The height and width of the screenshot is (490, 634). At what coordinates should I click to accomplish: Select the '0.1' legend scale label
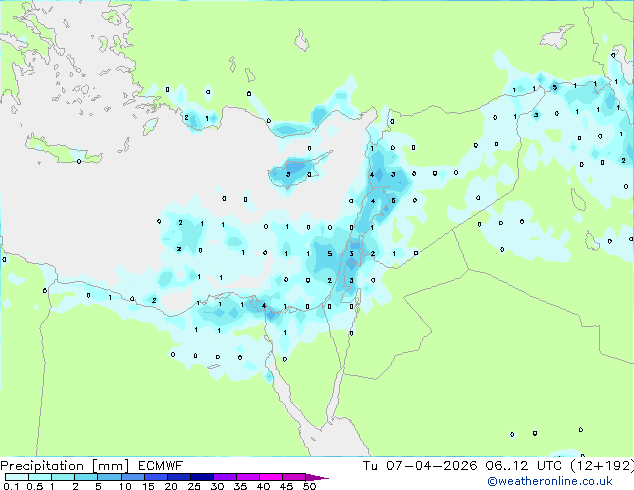(11, 486)
